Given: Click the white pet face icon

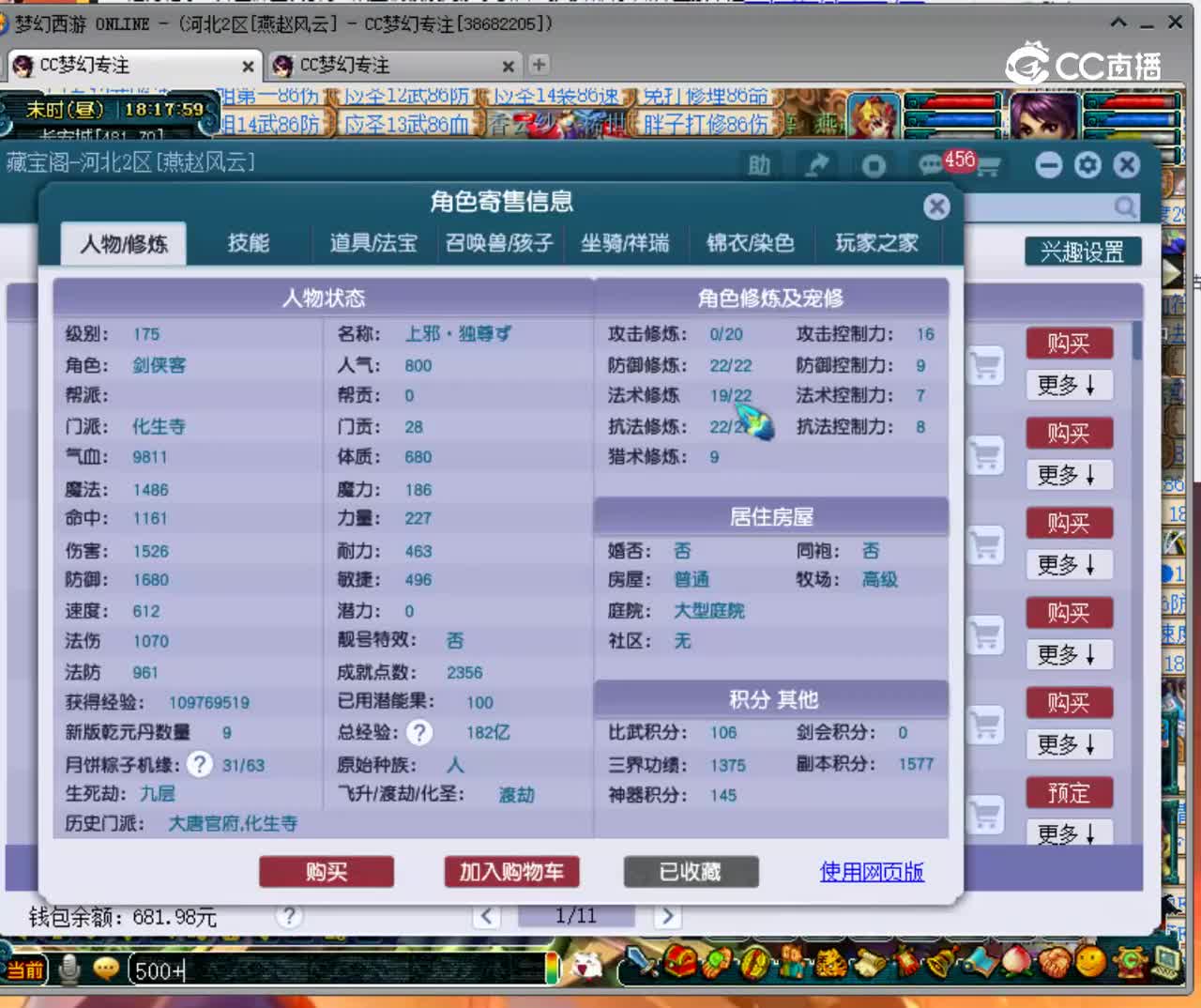Looking at the screenshot, I should point(587,967).
